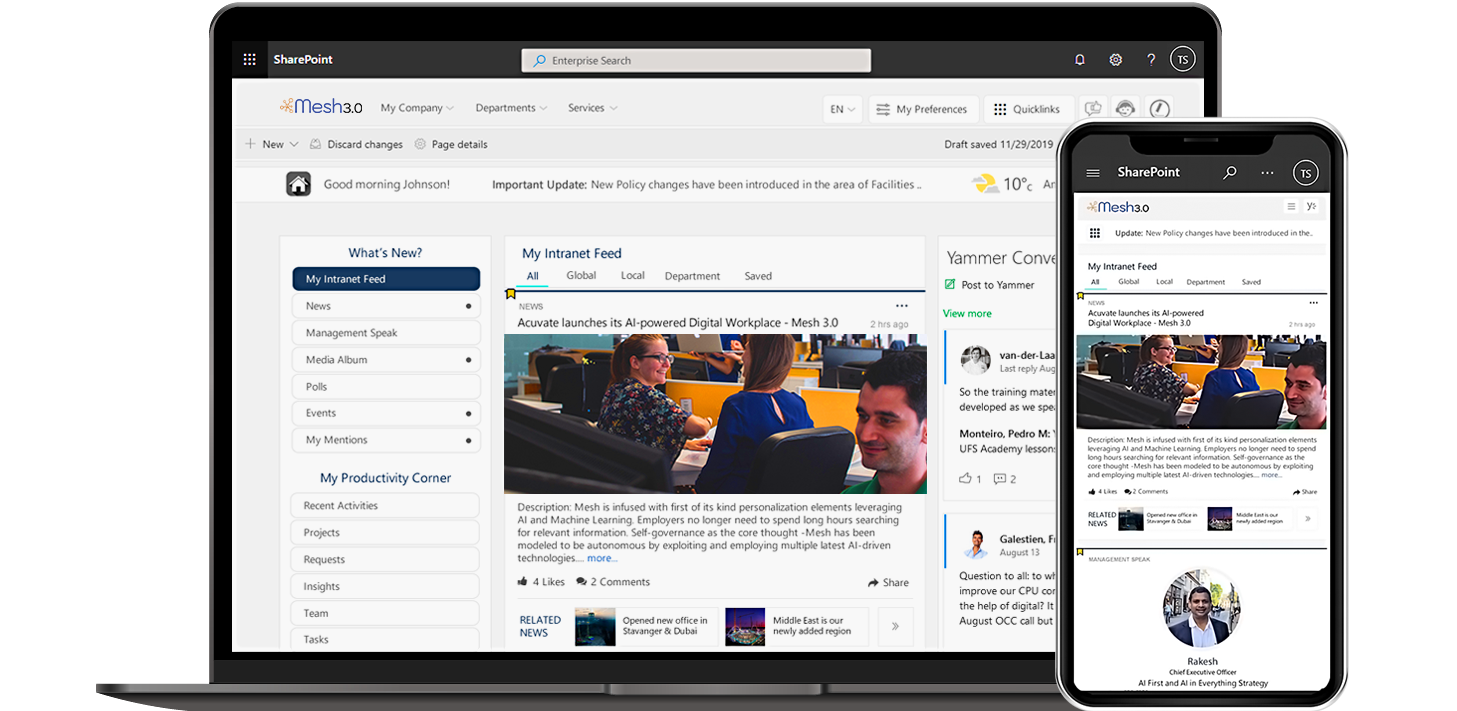Open Media Album in What's New list

(386, 360)
